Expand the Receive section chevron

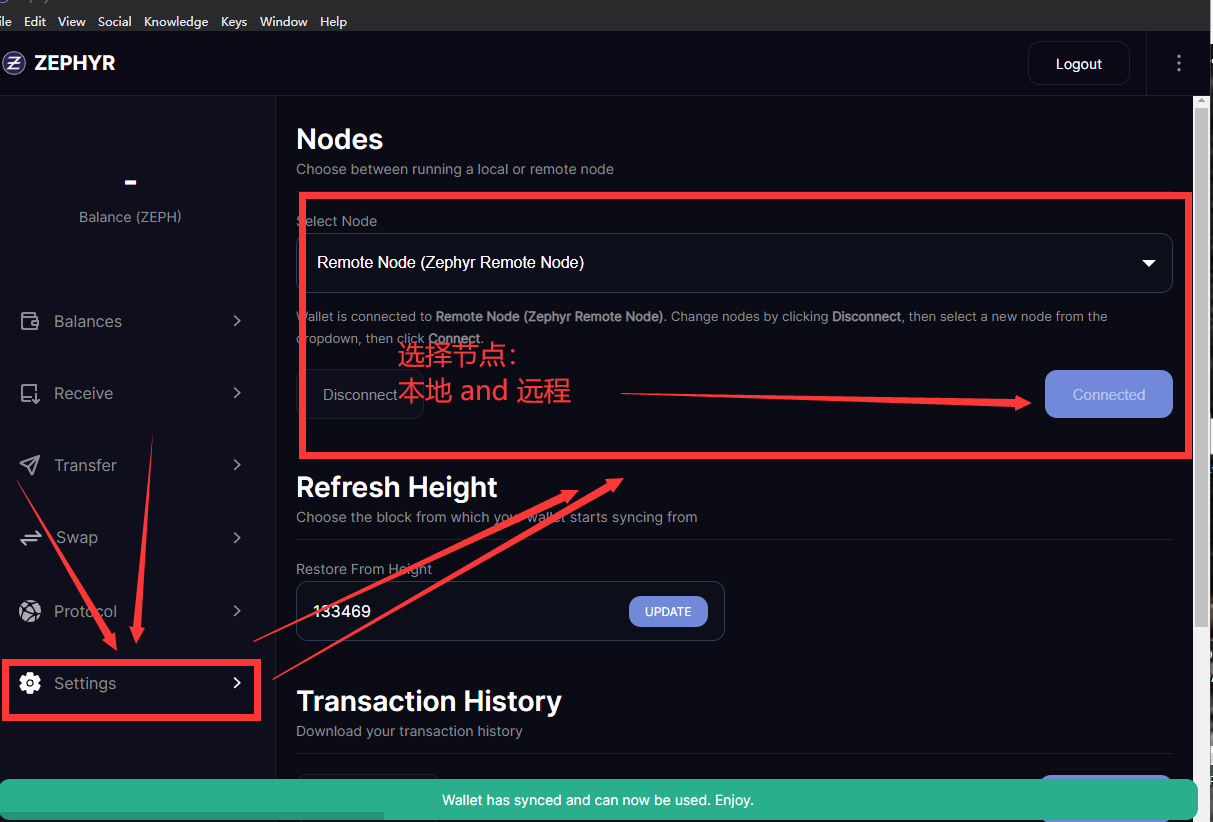(x=237, y=393)
